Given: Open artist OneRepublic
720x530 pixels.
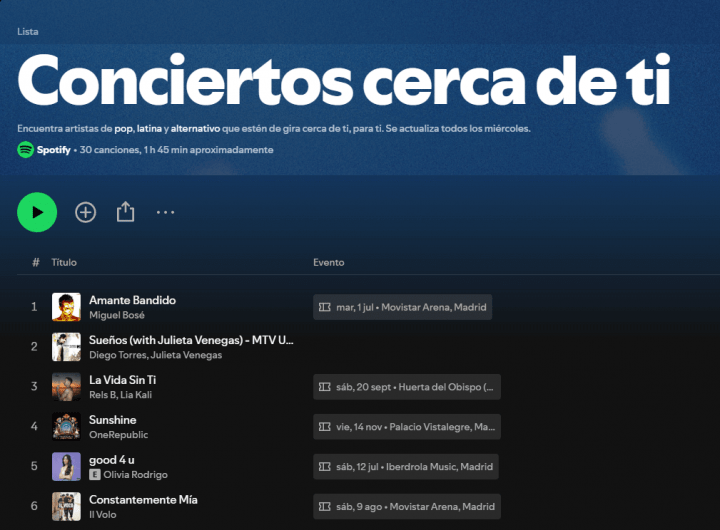Looking at the screenshot, I should click(x=118, y=435).
